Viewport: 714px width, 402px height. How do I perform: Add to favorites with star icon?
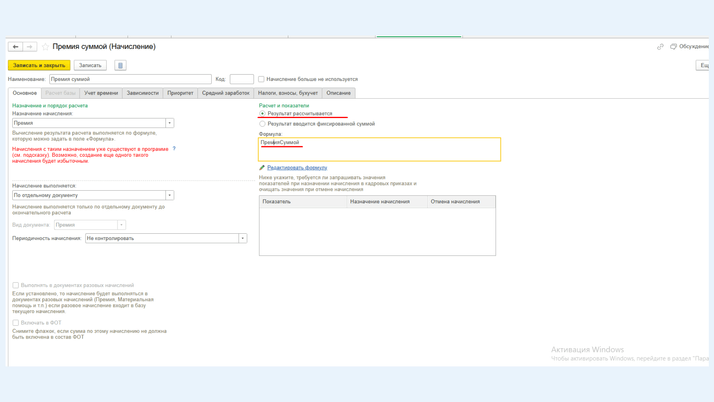(45, 47)
